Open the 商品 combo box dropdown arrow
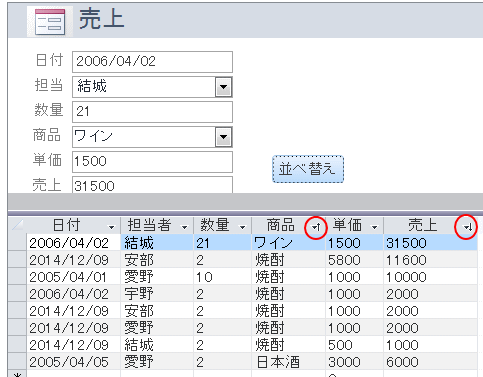Image resolution: width=483 pixels, height=377 pixels. tap(223, 137)
